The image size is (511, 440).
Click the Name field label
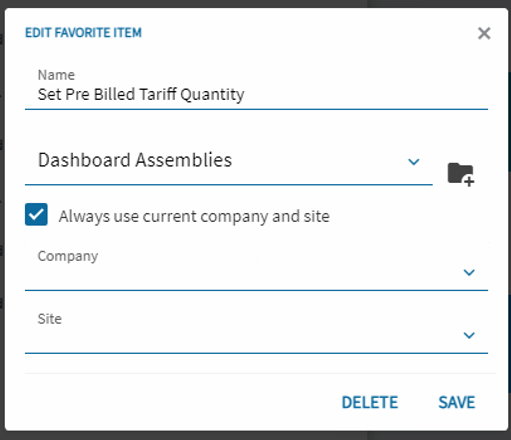(56, 75)
